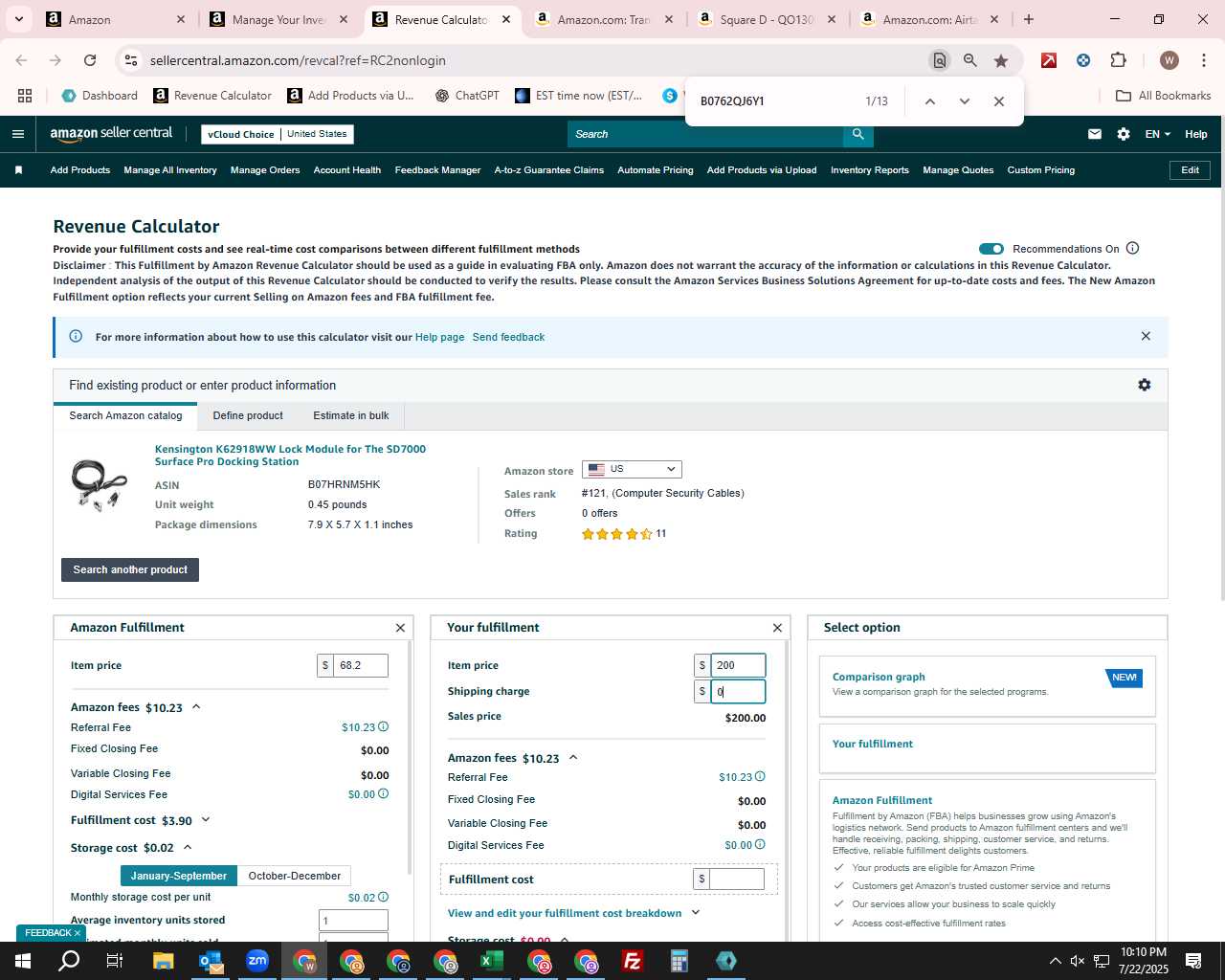
Task: Close the FEEDBACK tab at bottom left
Action: tap(78, 933)
